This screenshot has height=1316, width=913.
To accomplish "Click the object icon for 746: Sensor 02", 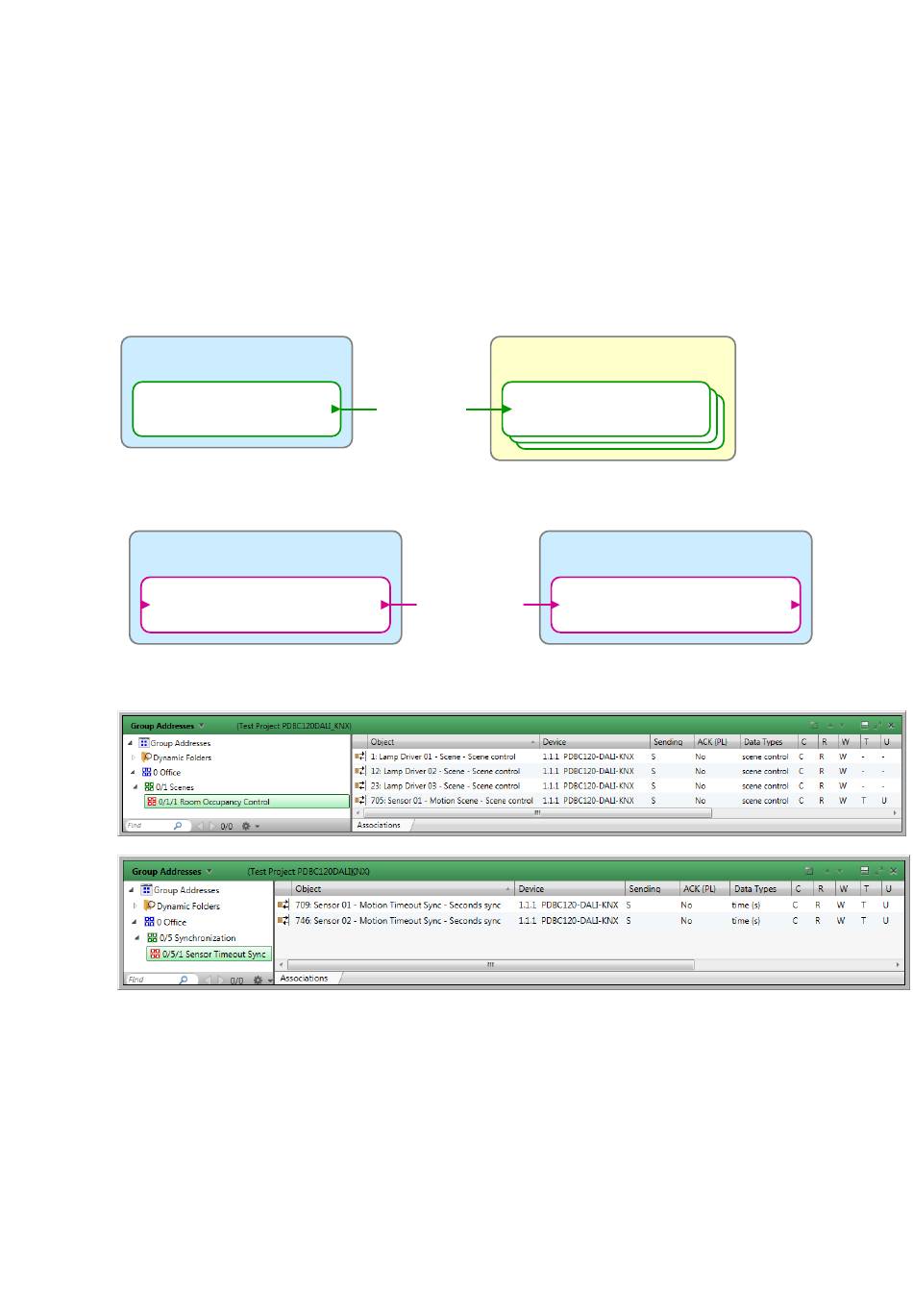I will [284, 921].
